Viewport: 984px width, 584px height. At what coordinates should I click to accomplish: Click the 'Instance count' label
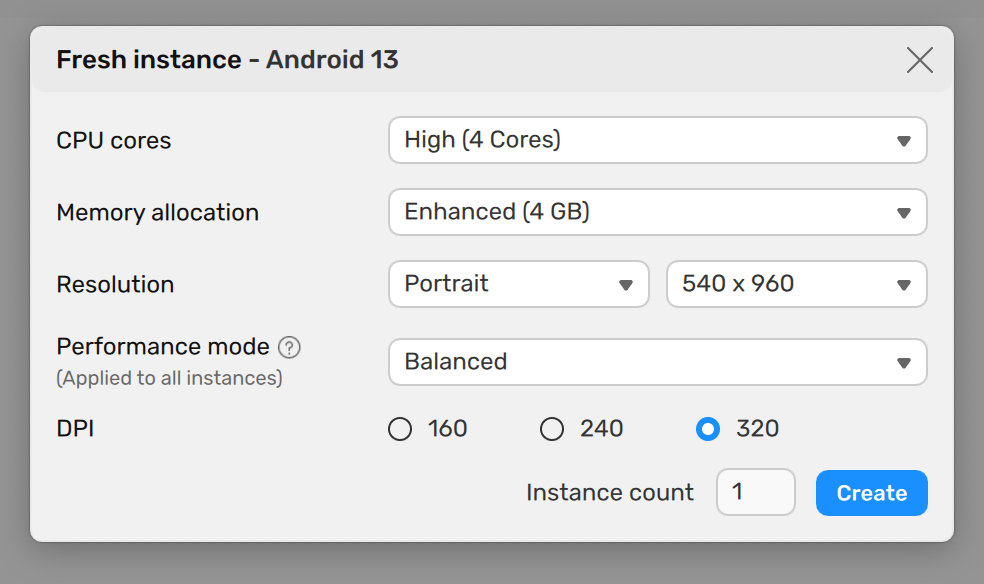610,492
